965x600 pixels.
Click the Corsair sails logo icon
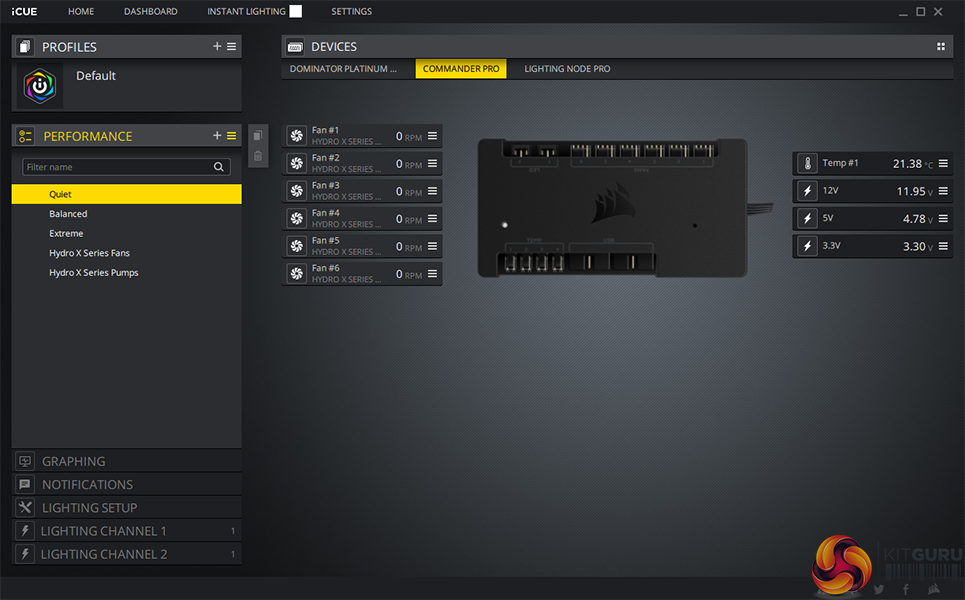coord(934,589)
